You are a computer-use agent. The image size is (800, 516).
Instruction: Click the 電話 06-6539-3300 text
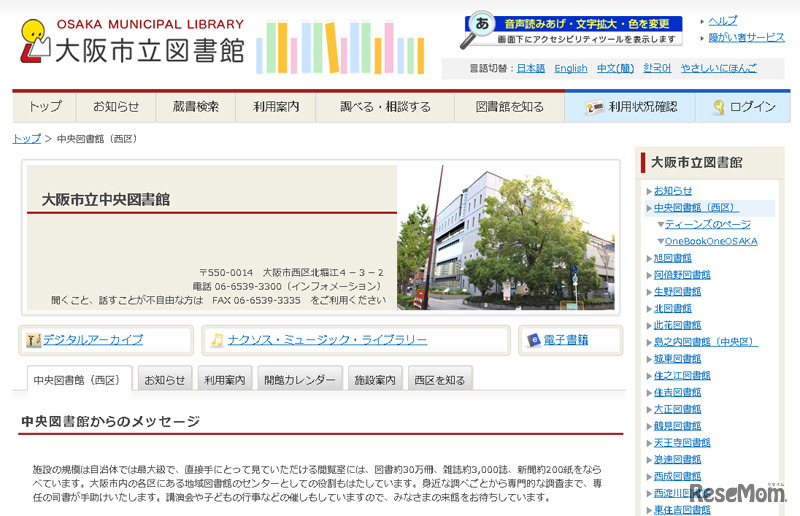[x=237, y=287]
